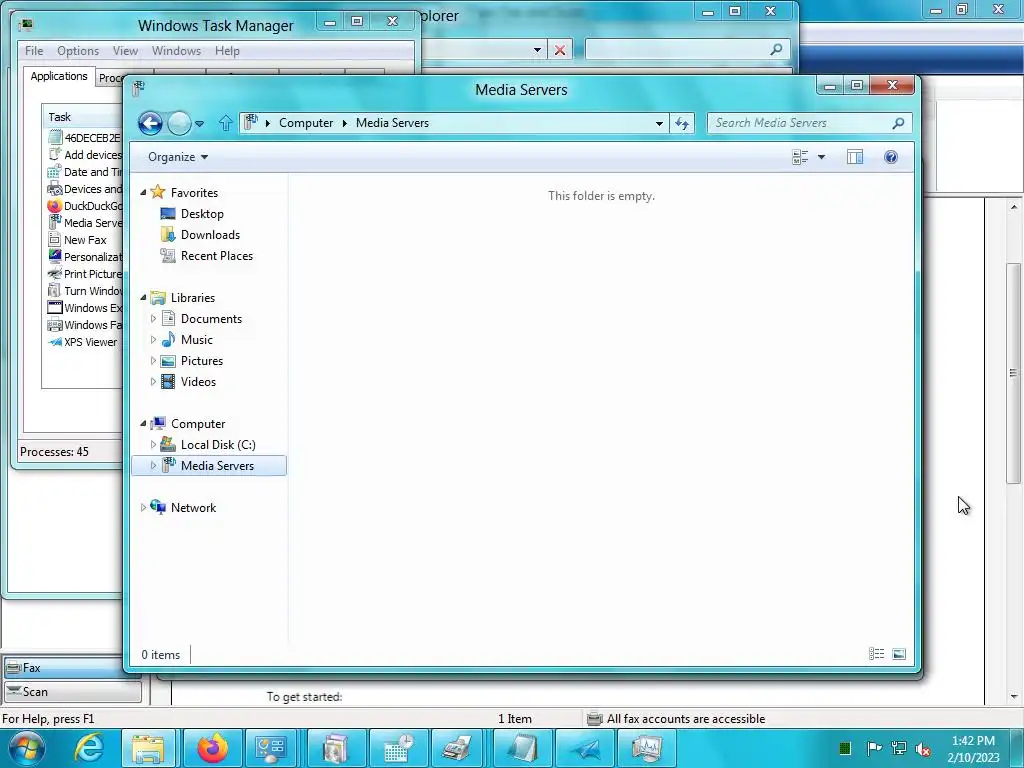This screenshot has width=1024, height=768.
Task: Click the muted volume icon in tray
Action: (x=923, y=748)
